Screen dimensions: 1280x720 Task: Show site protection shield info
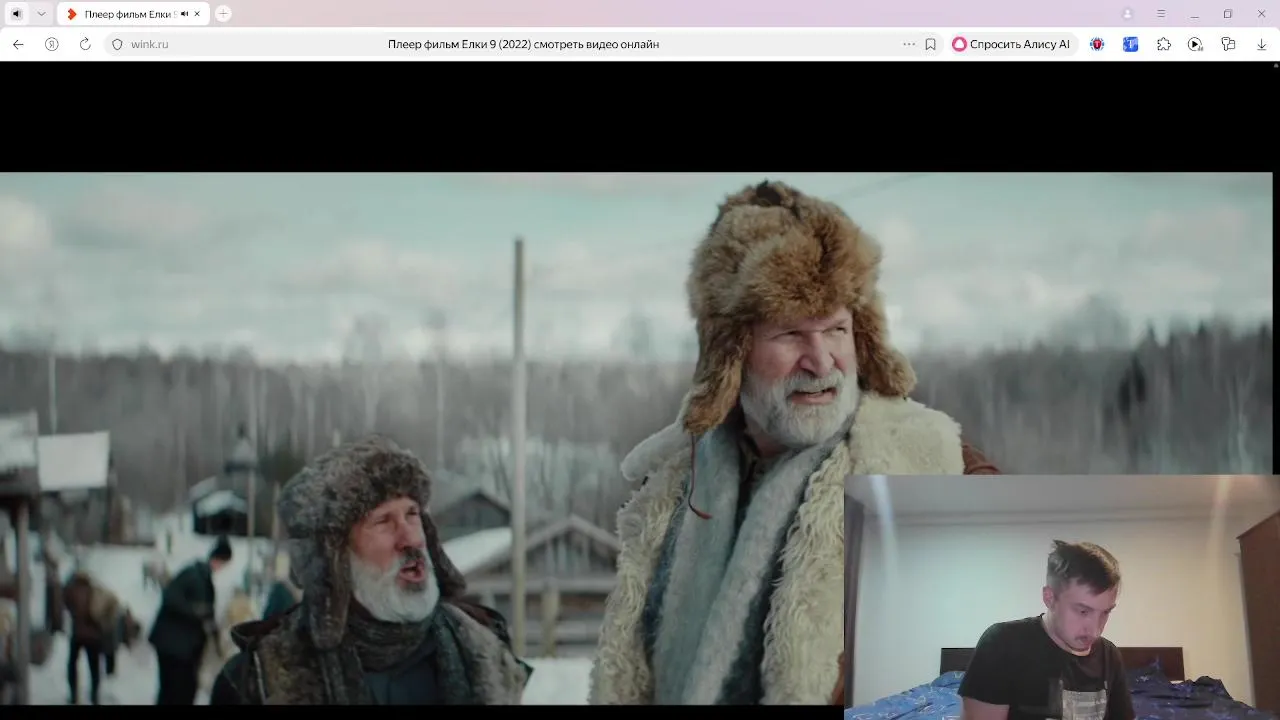117,44
